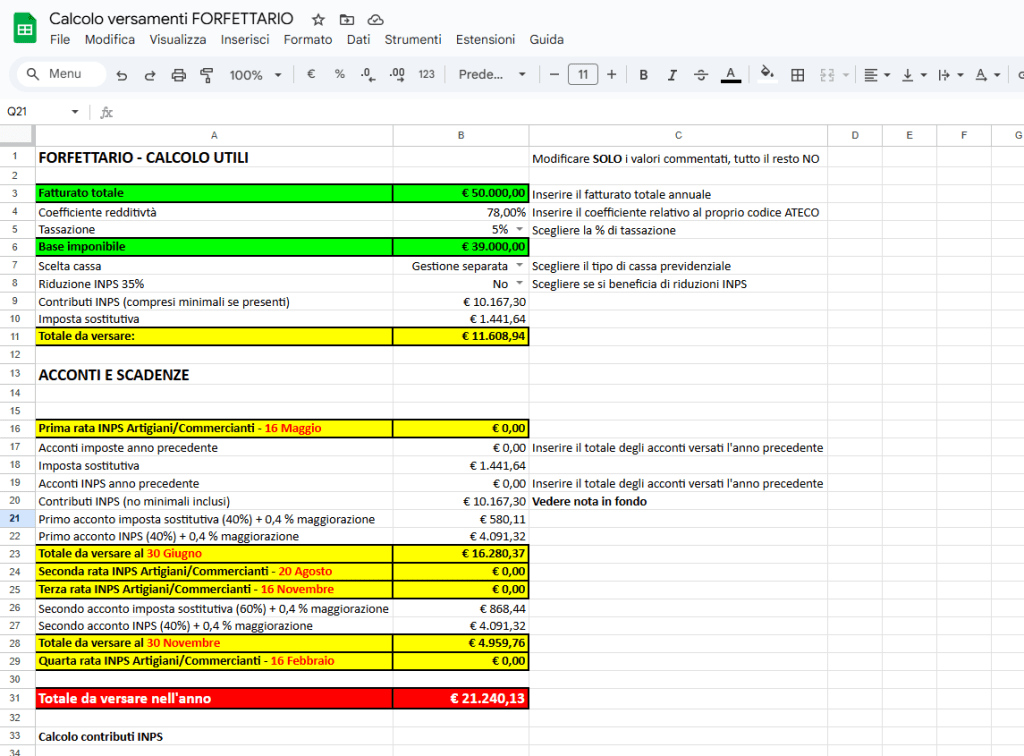Open the fill color paint bucket
The width and height of the screenshot is (1024, 756).
tap(767, 74)
